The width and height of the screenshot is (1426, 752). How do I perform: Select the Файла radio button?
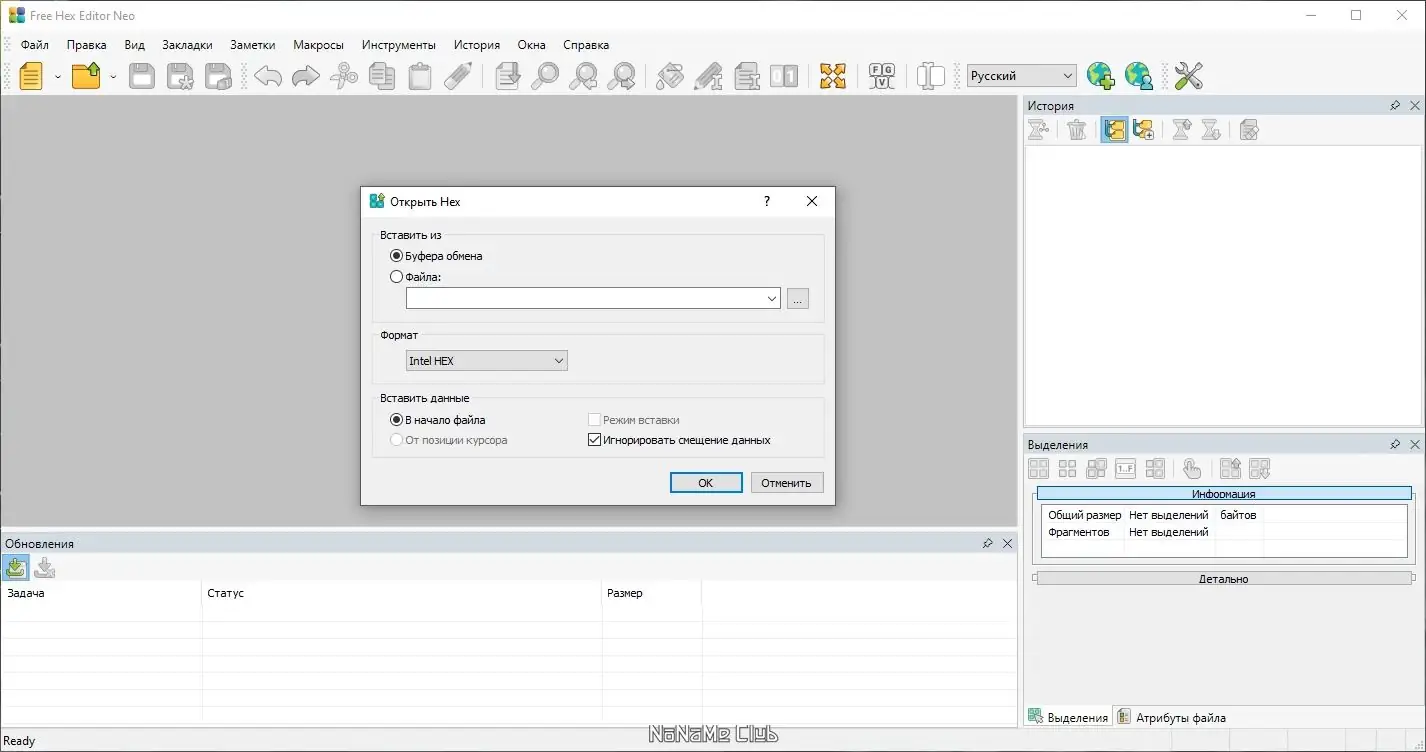(397, 277)
